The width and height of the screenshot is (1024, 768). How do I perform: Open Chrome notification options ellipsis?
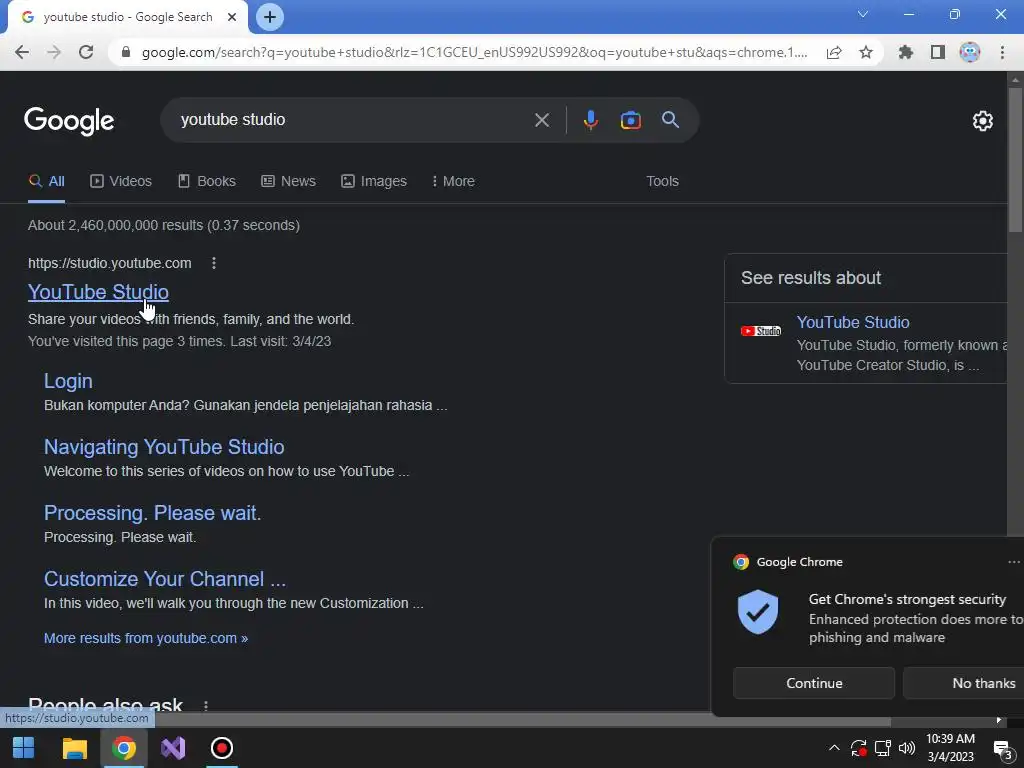1014,562
